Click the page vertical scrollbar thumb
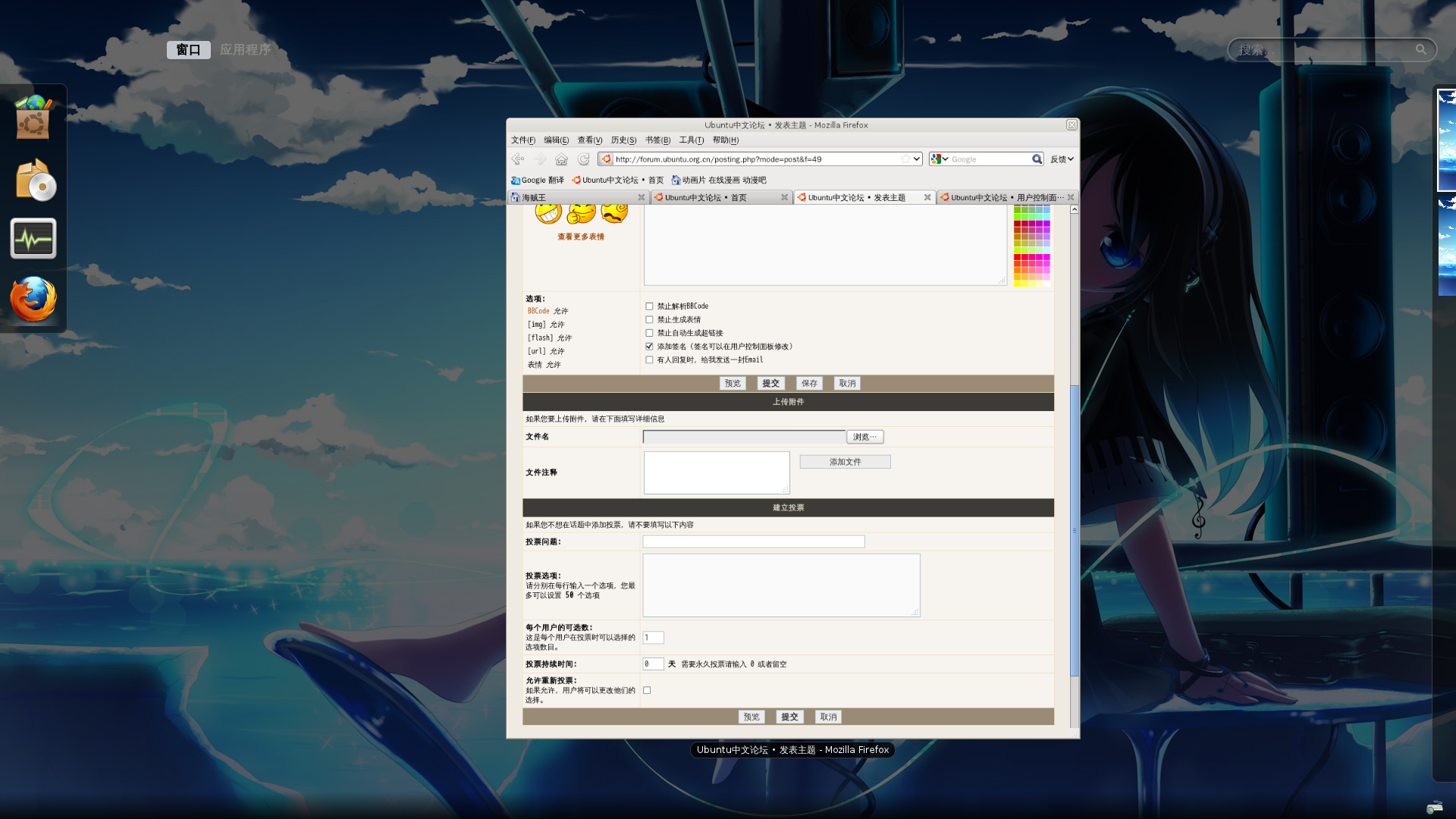The height and width of the screenshot is (819, 1456). (1075, 531)
